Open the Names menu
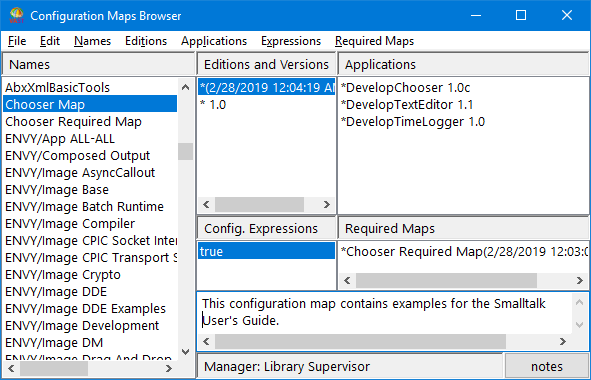Screen dimensions: 591x380 point(92,41)
